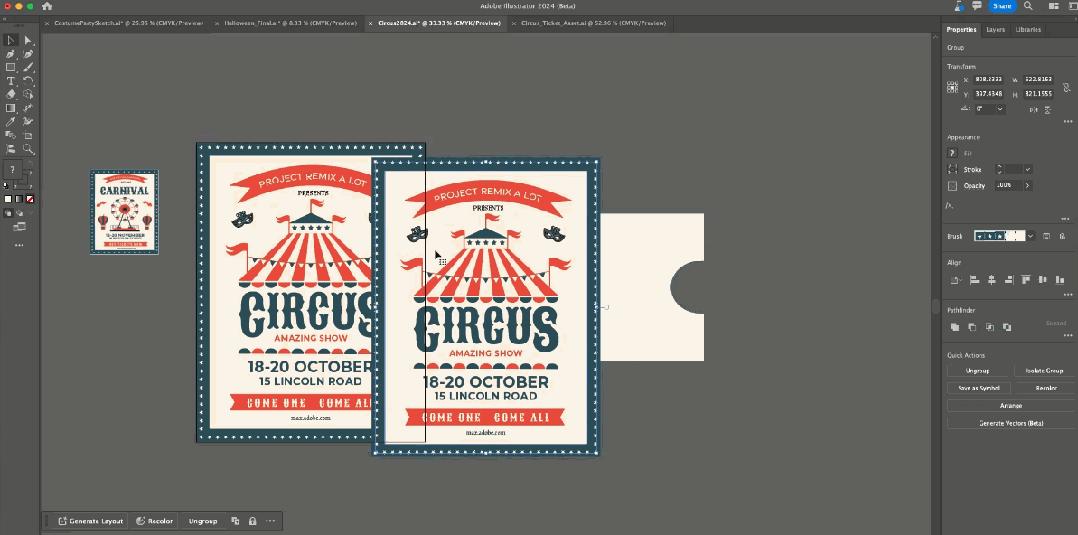This screenshot has height=535, width=1078.
Task: Select the Eyedropper tool
Action: coord(11,121)
